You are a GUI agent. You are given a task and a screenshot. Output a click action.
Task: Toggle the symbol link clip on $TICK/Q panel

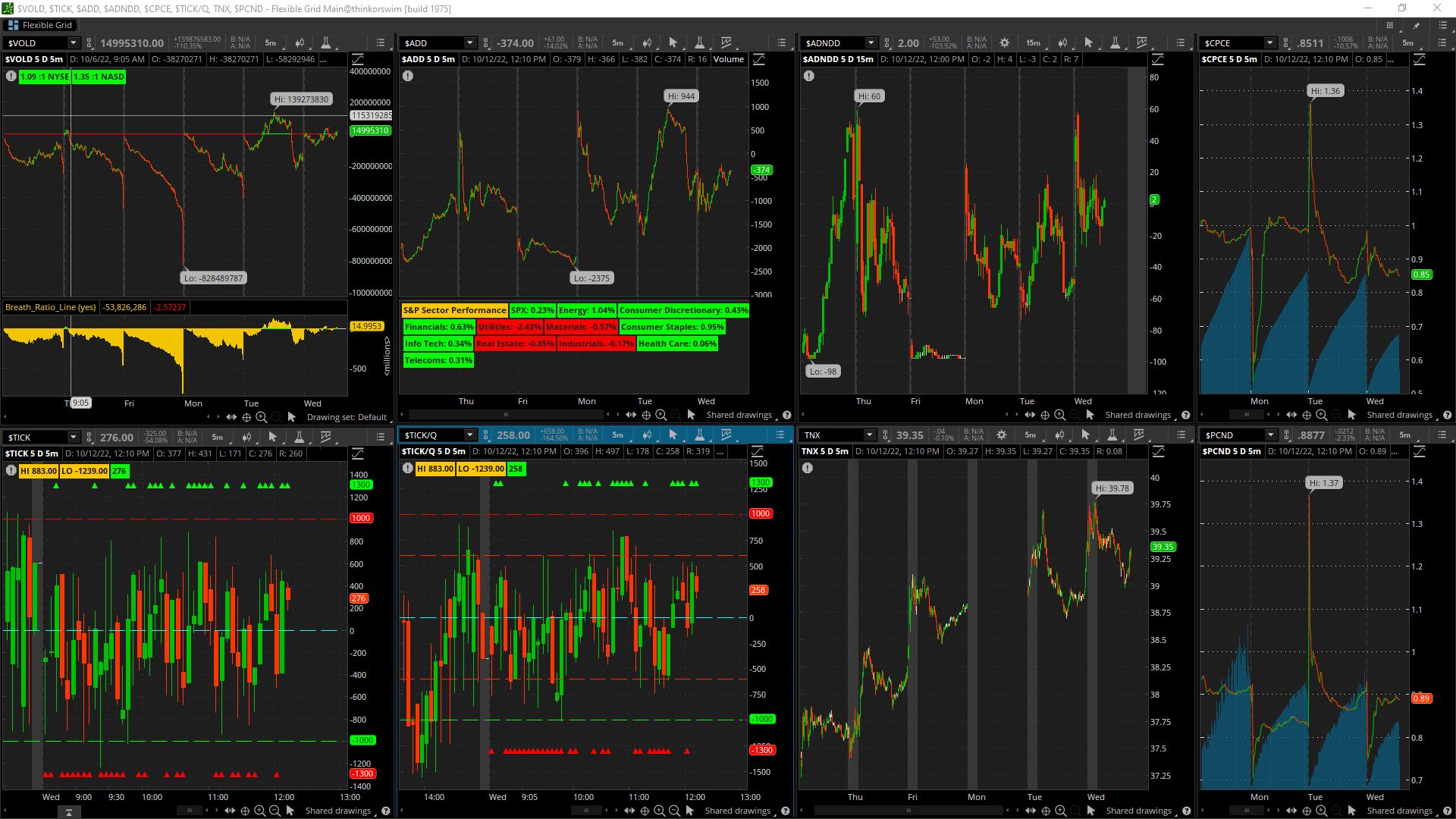pyautogui.click(x=486, y=435)
